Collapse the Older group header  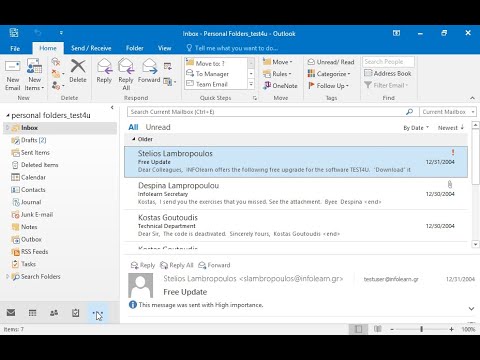[x=134, y=139]
